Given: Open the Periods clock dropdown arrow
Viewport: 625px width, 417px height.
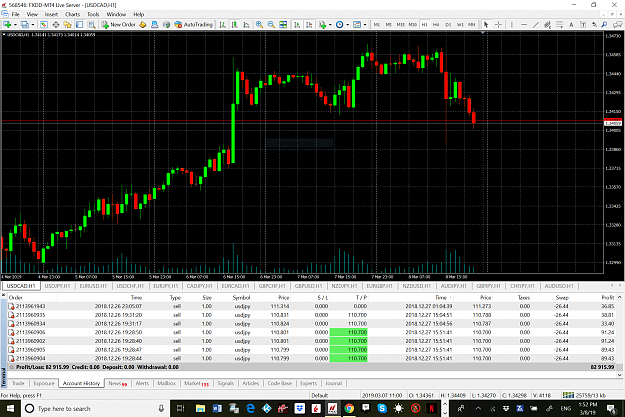Looking at the screenshot, I should pyautogui.click(x=348, y=25).
